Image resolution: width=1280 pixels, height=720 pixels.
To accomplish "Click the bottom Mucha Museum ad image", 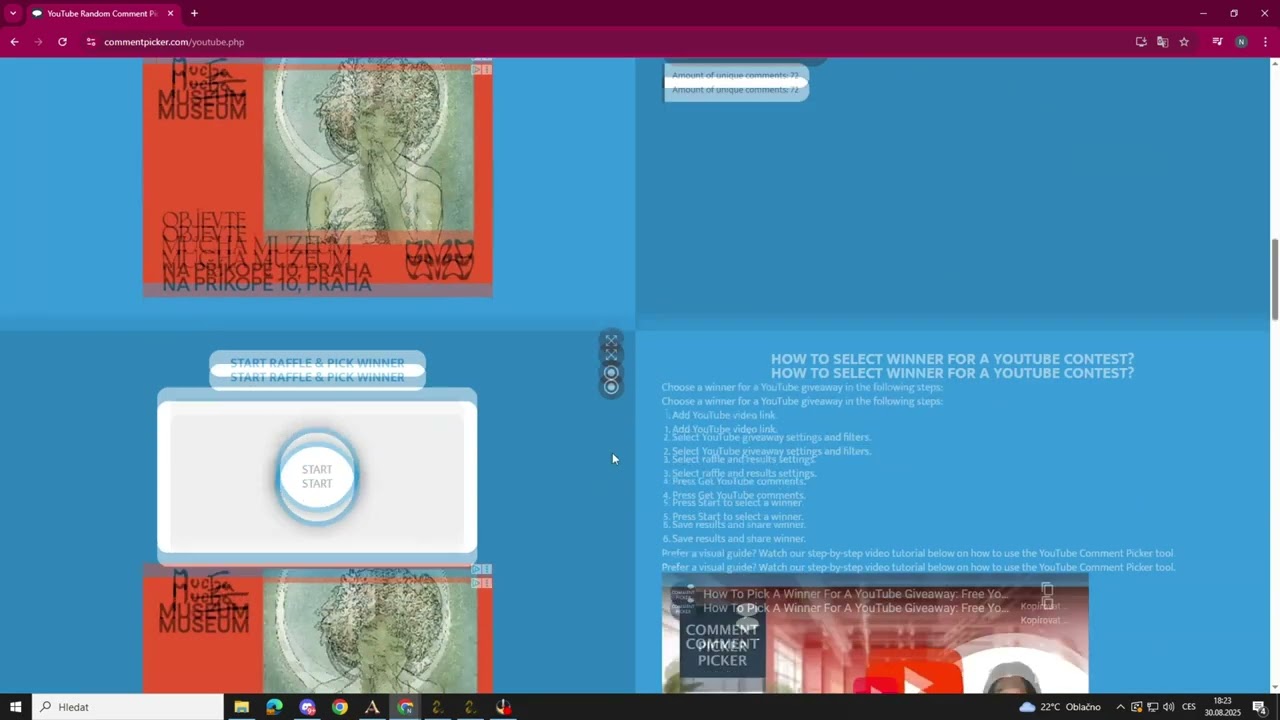I will coord(317,630).
